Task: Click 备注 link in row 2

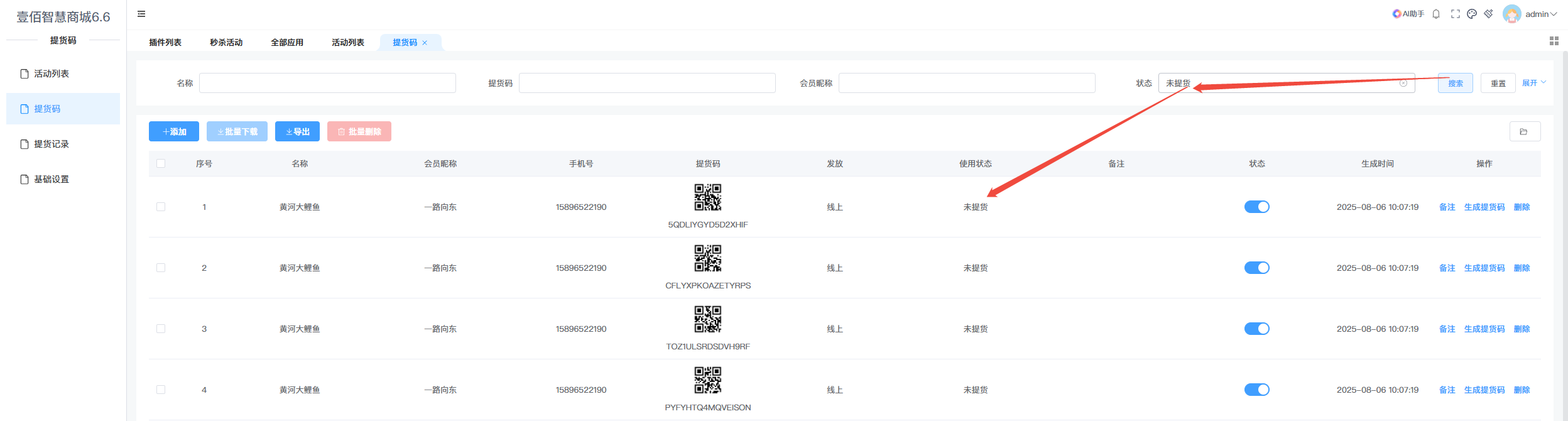Action: (1447, 268)
